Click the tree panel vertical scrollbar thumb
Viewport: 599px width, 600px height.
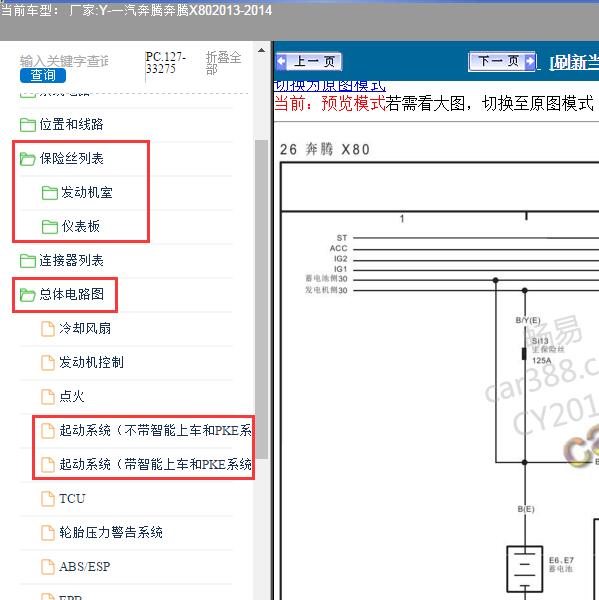pos(261,298)
